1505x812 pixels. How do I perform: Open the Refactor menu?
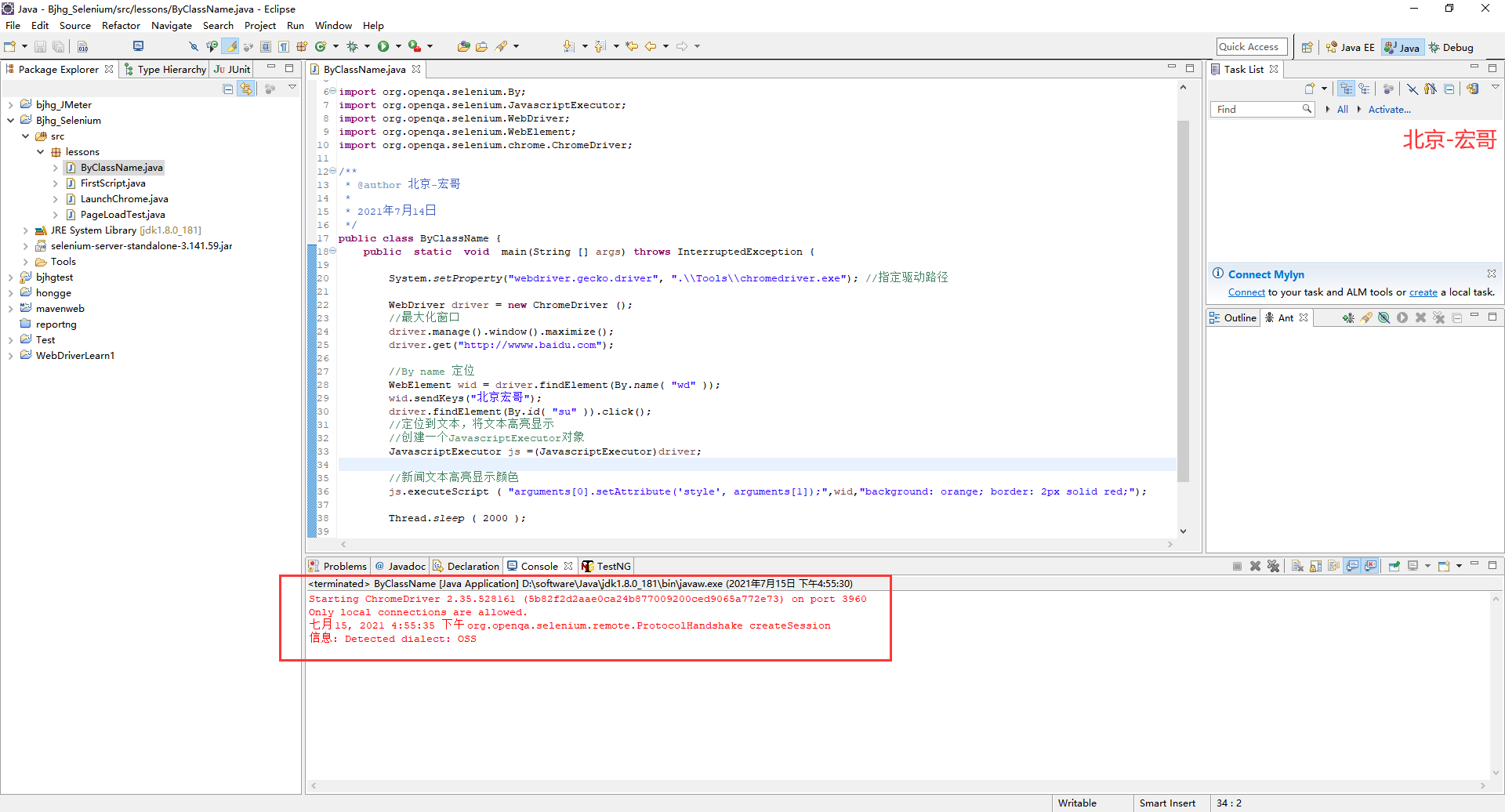121,26
